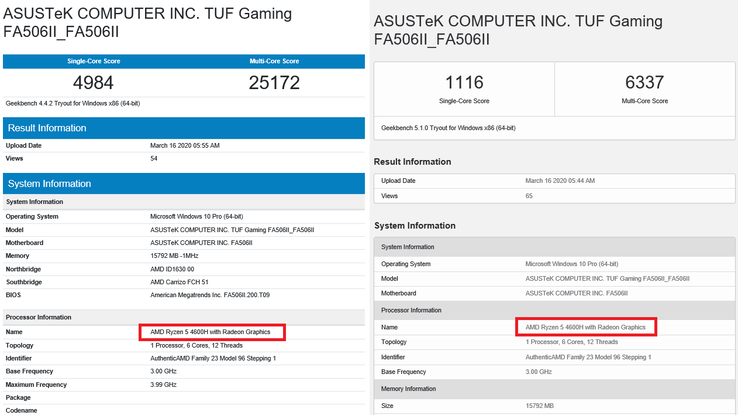Click the ASUSTeK TUF Gaming title of Geekbench 5 page
This screenshot has height=415, width=738.
click(x=518, y=30)
